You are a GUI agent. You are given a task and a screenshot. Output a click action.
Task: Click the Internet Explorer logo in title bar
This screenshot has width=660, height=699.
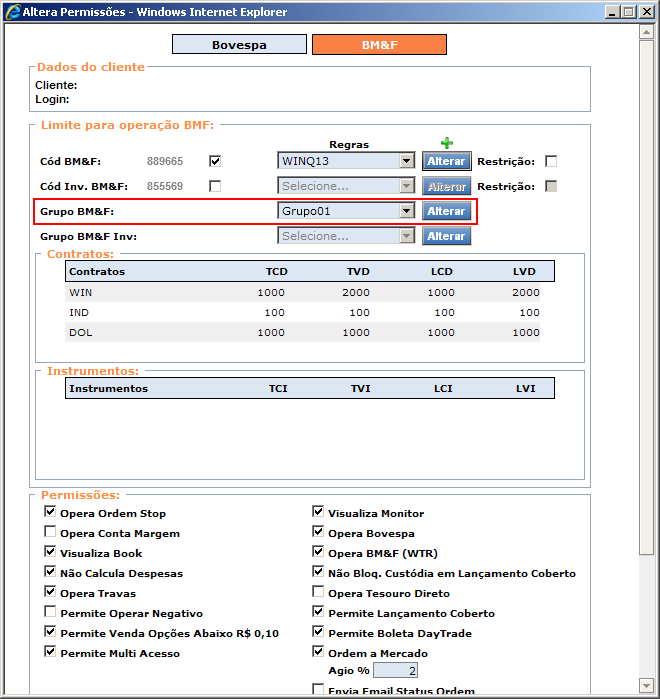point(12,12)
